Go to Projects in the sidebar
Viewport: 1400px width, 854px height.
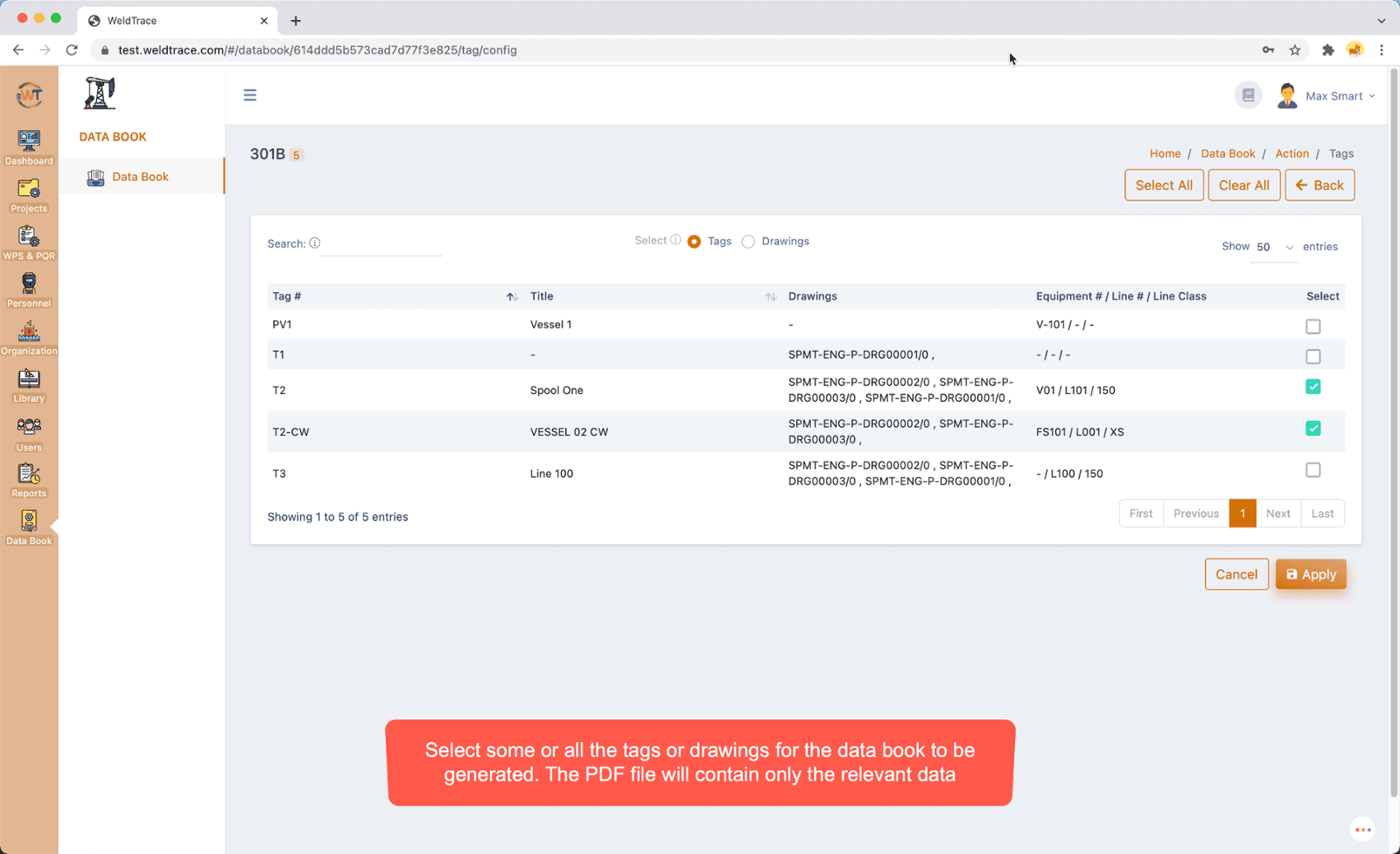pos(29,194)
